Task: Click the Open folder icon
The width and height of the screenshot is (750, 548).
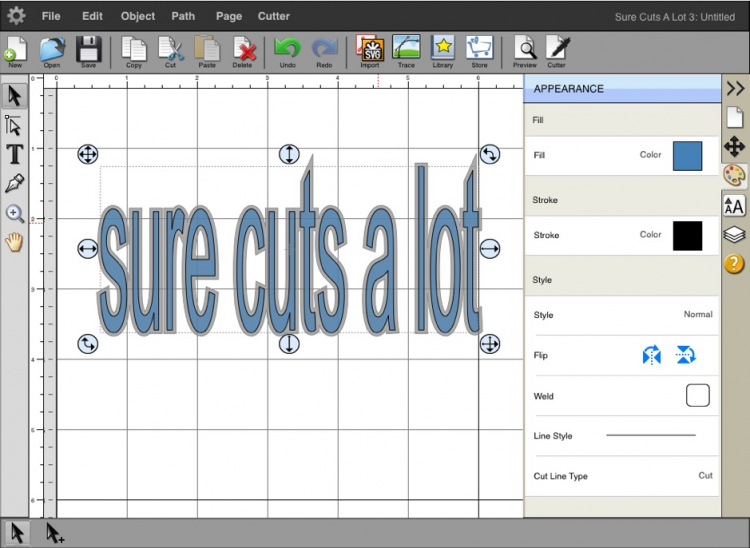Action: tap(52, 52)
